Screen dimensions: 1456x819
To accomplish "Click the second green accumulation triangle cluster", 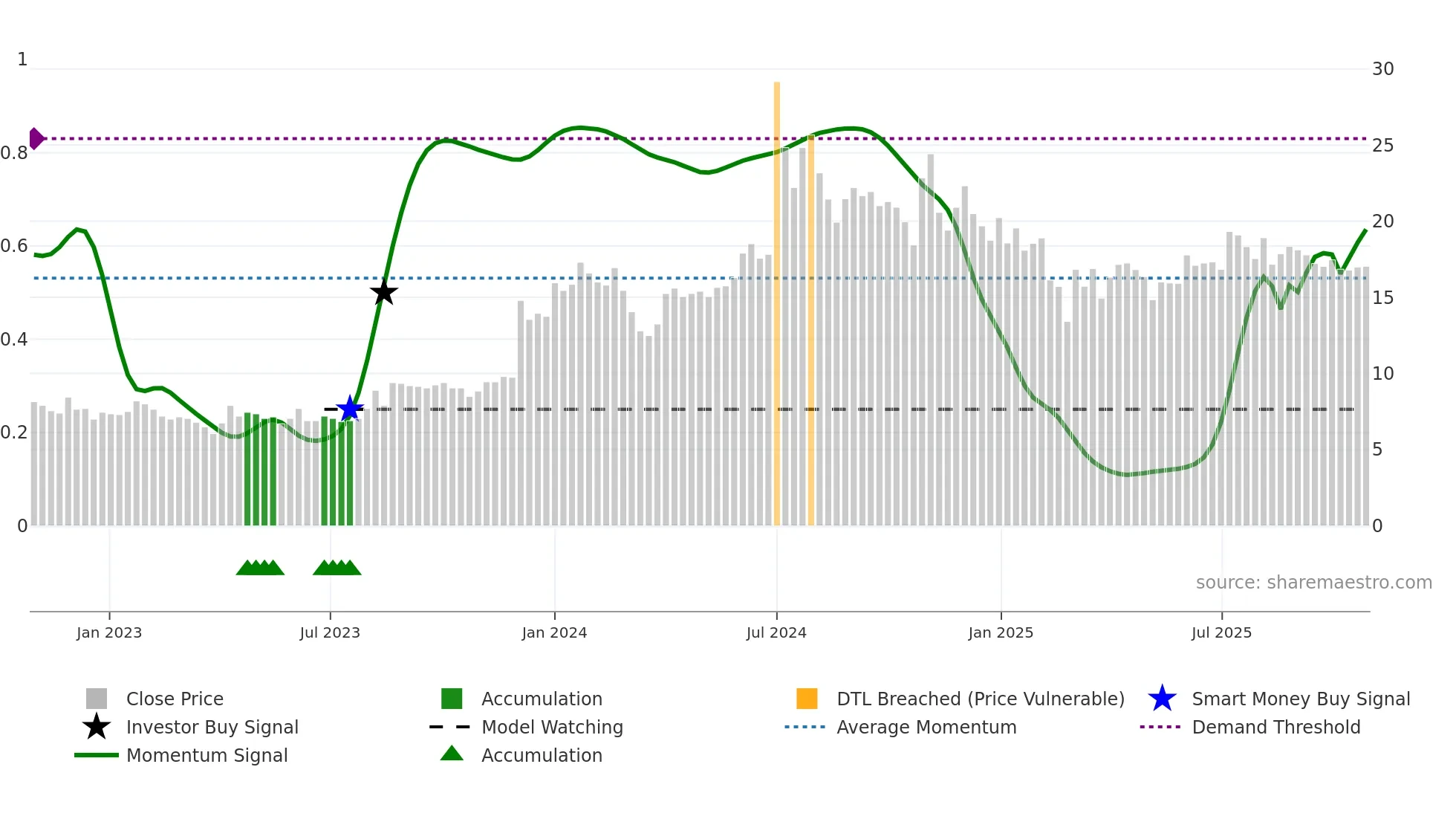I will coord(337,568).
